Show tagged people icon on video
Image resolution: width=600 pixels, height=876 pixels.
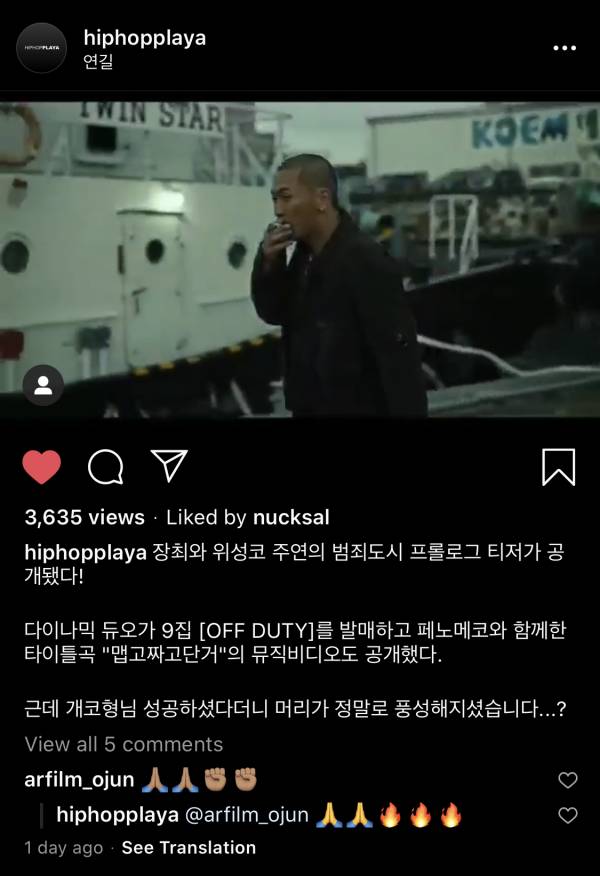pyautogui.click(x=43, y=385)
